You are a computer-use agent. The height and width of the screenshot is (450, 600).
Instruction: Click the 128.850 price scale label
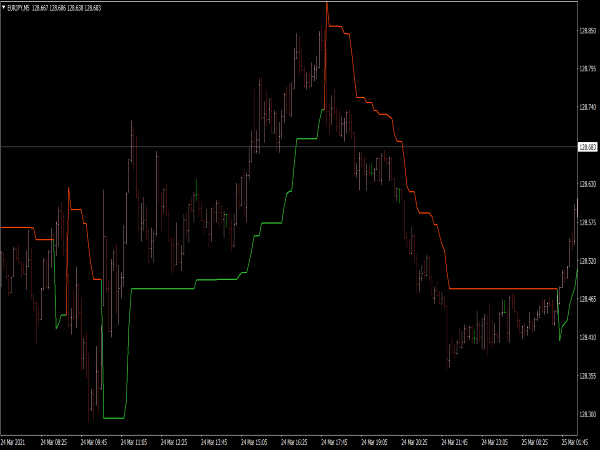coord(588,31)
